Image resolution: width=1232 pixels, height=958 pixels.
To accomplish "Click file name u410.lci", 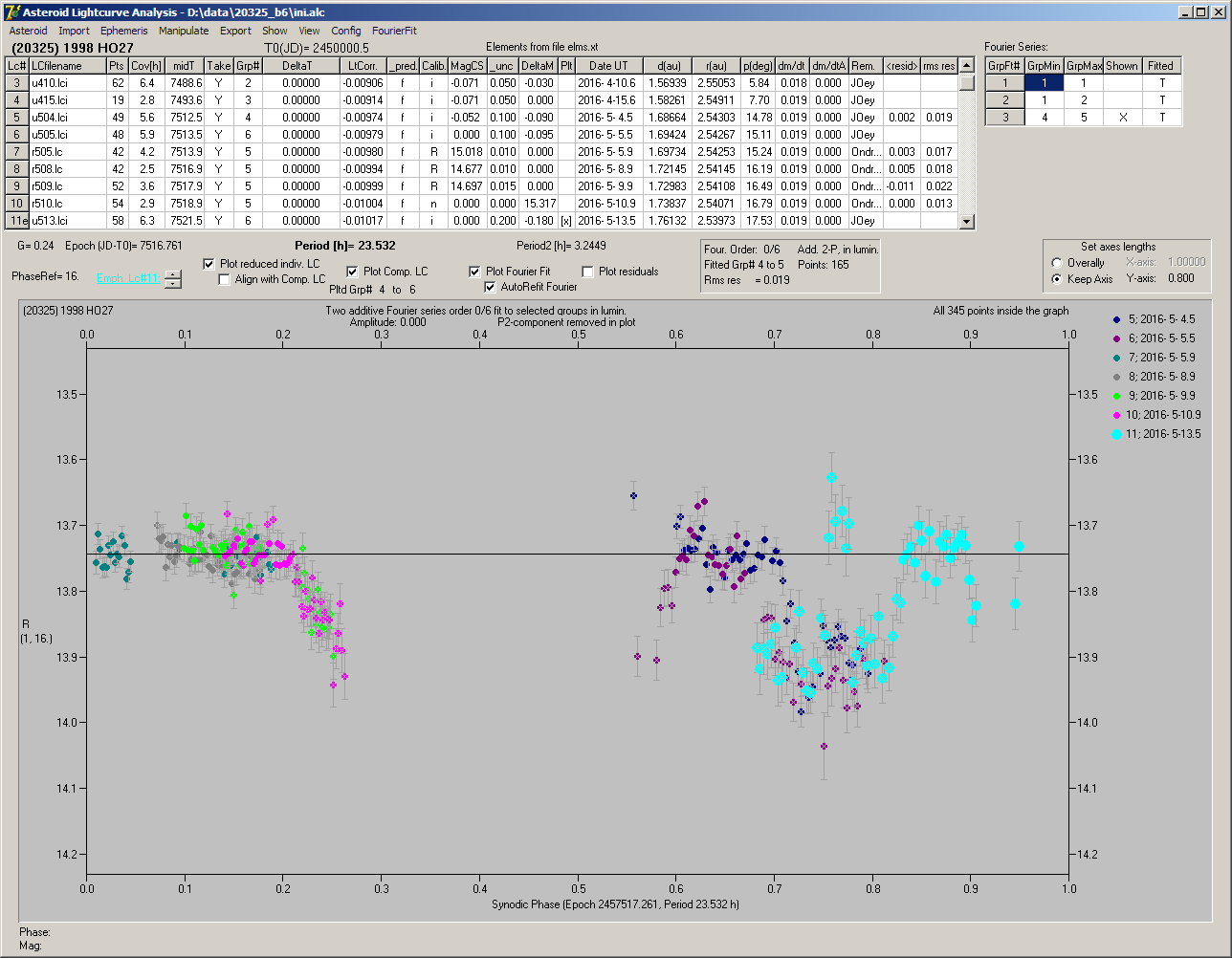I will [x=67, y=83].
